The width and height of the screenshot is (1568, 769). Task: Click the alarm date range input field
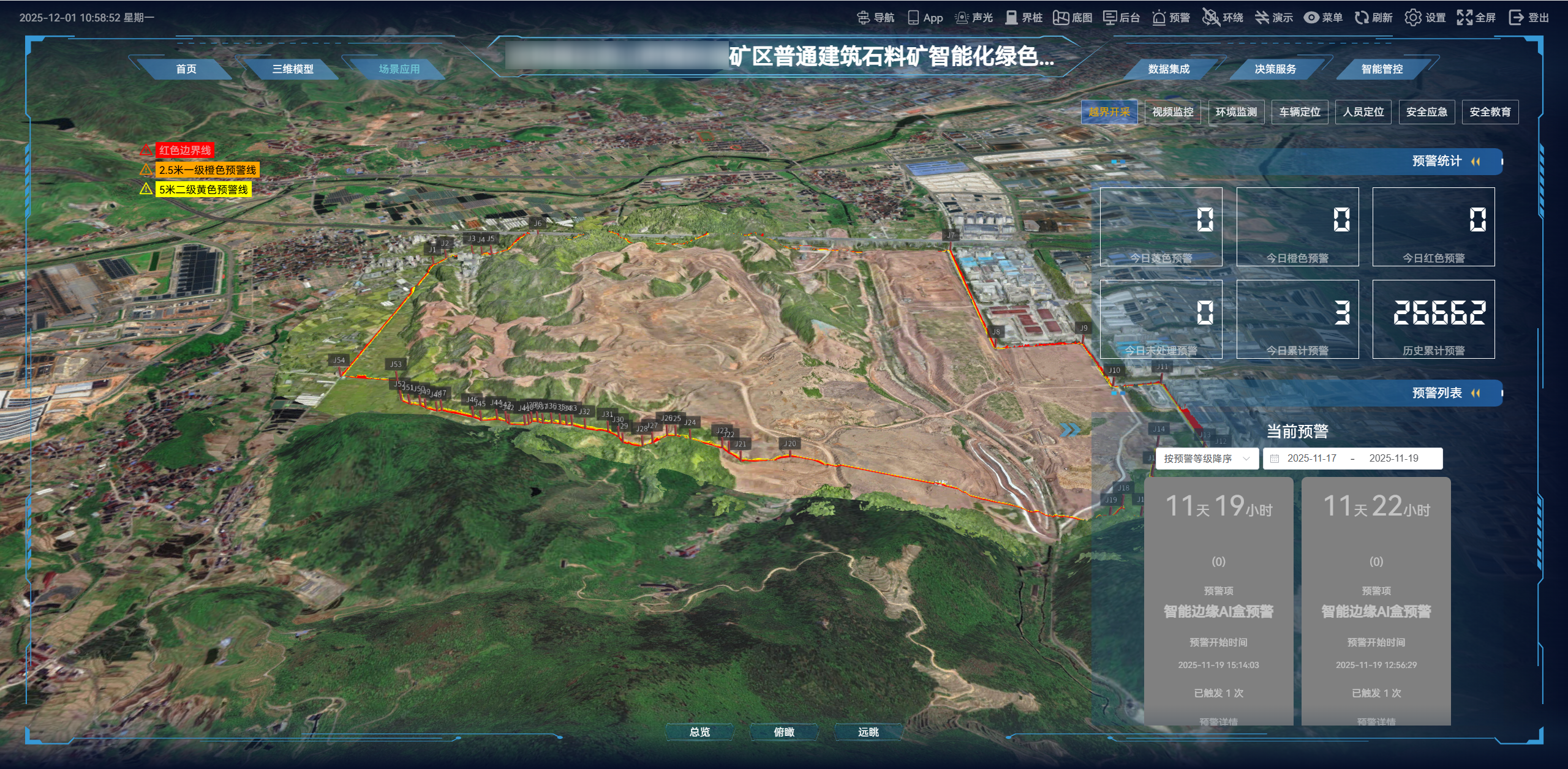(1352, 459)
